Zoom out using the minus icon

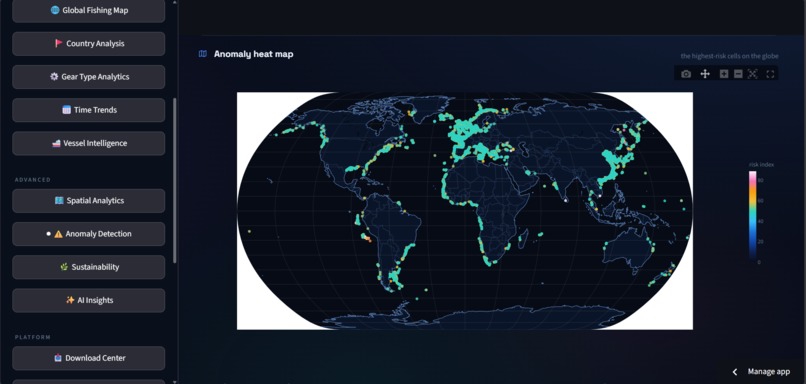(x=738, y=74)
